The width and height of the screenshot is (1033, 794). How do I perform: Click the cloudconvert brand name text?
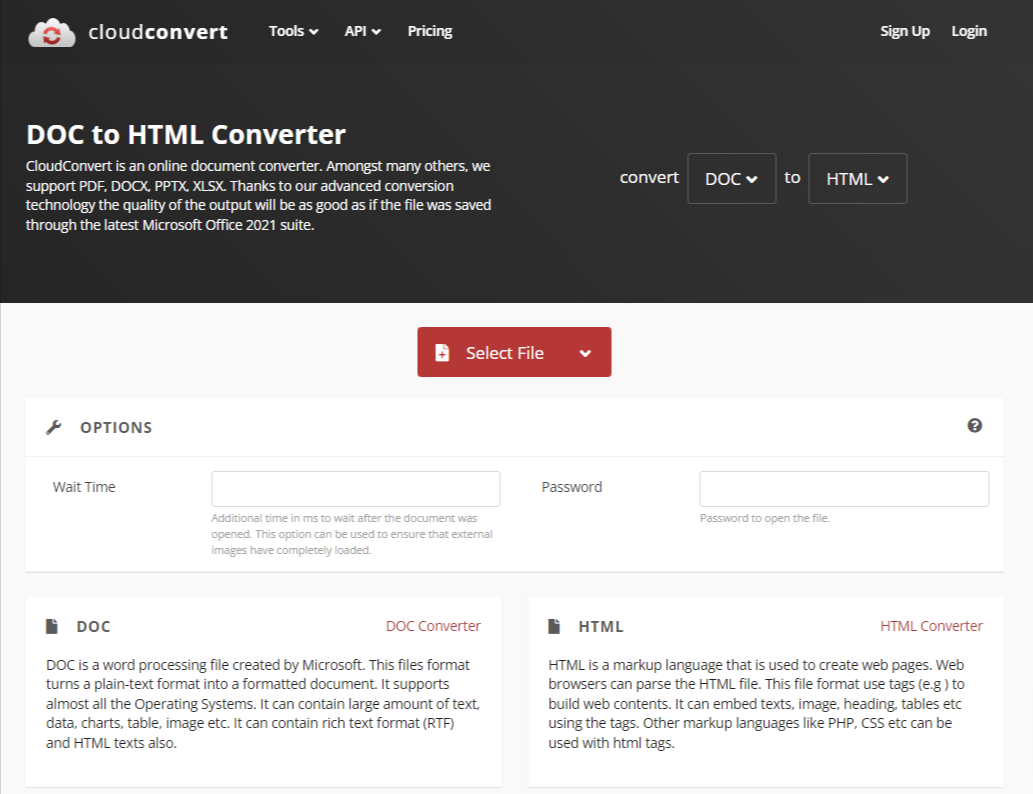pos(158,32)
